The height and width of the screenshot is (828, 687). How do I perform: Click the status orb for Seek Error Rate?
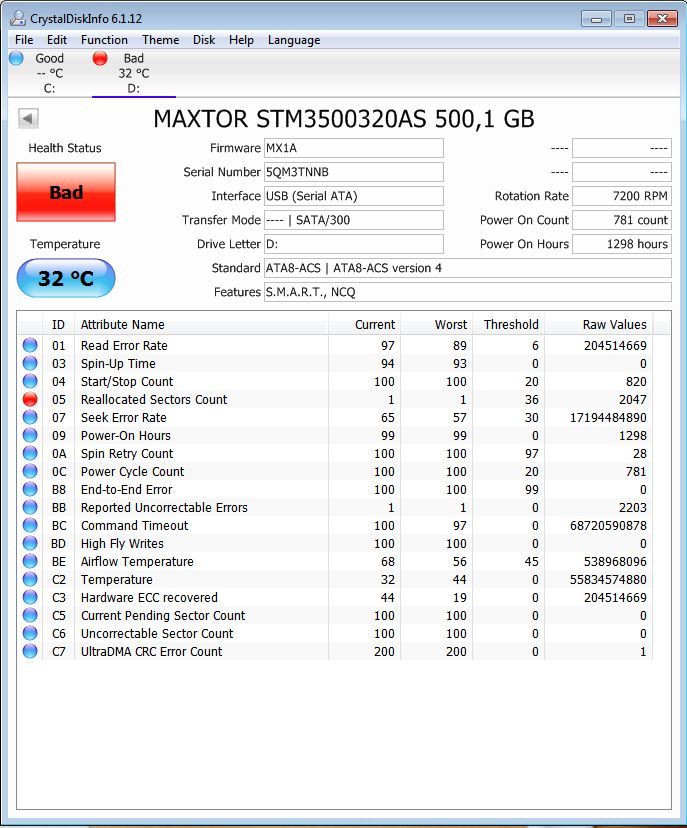click(30, 417)
